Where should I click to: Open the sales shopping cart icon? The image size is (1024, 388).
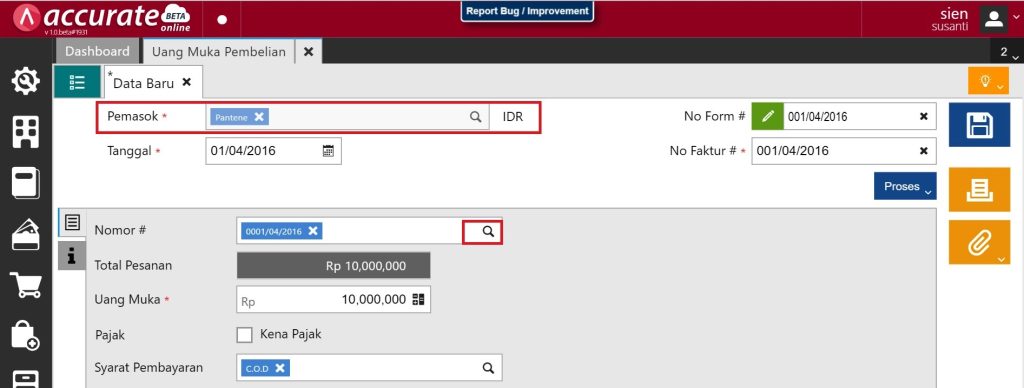point(26,285)
